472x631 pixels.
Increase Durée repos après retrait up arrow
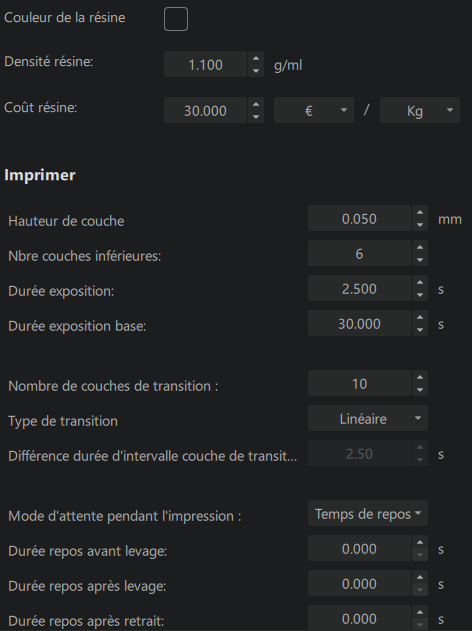click(420, 612)
